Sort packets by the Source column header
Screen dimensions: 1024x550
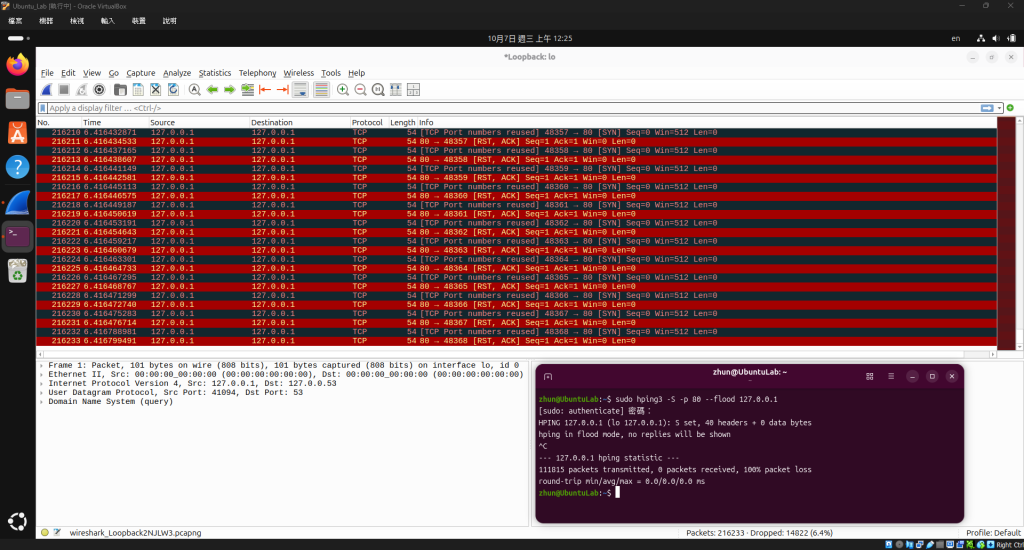click(199, 123)
